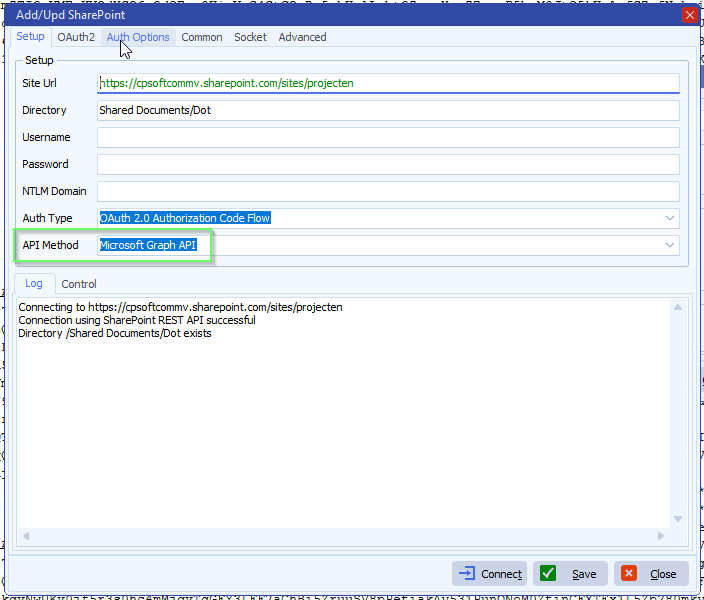Focus the NTLM Domain field
Viewport: 704px width, 600px height.
[x=388, y=191]
